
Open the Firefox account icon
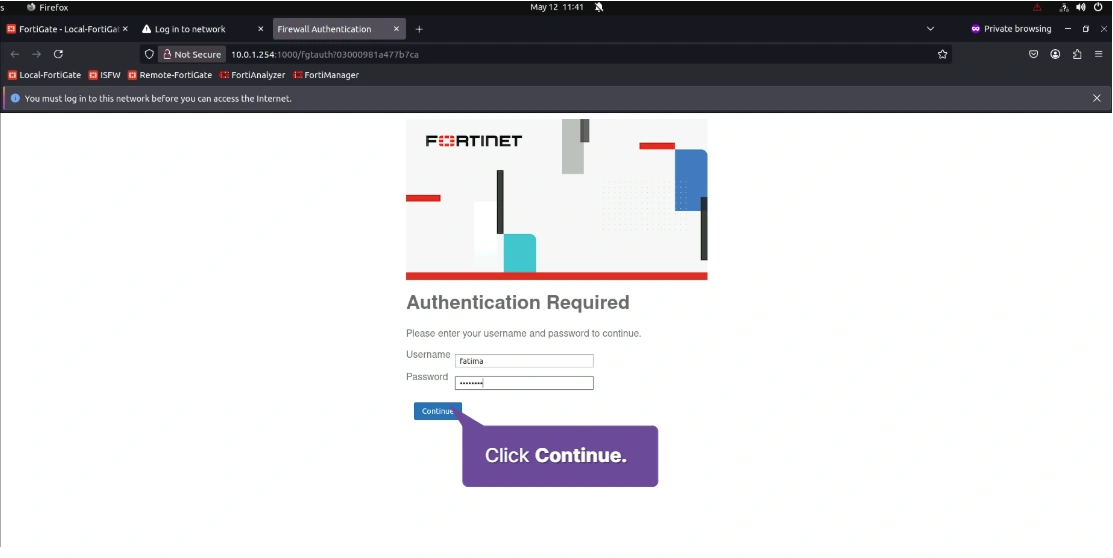point(1056,54)
